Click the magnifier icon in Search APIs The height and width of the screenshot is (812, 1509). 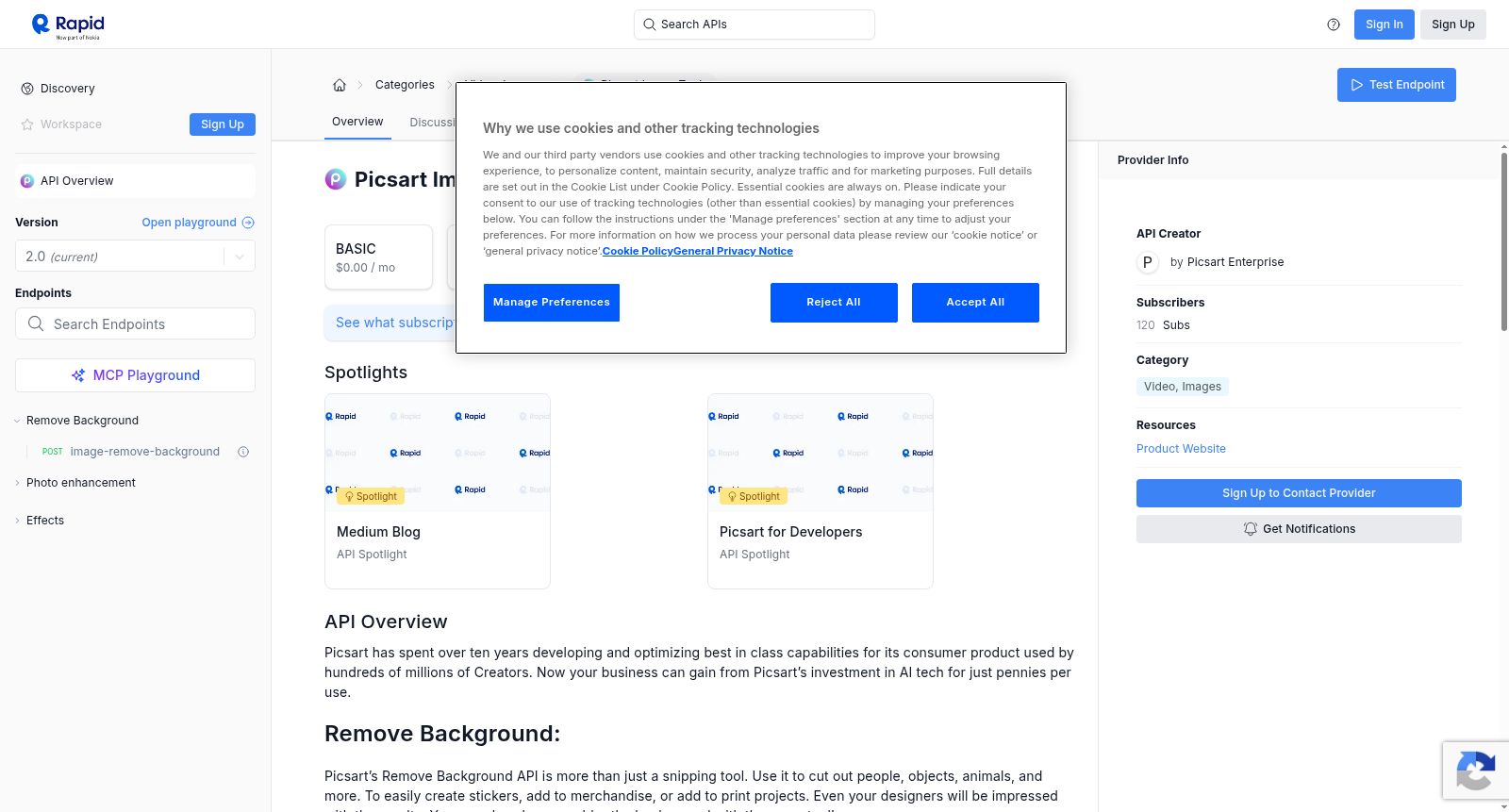[x=650, y=25]
